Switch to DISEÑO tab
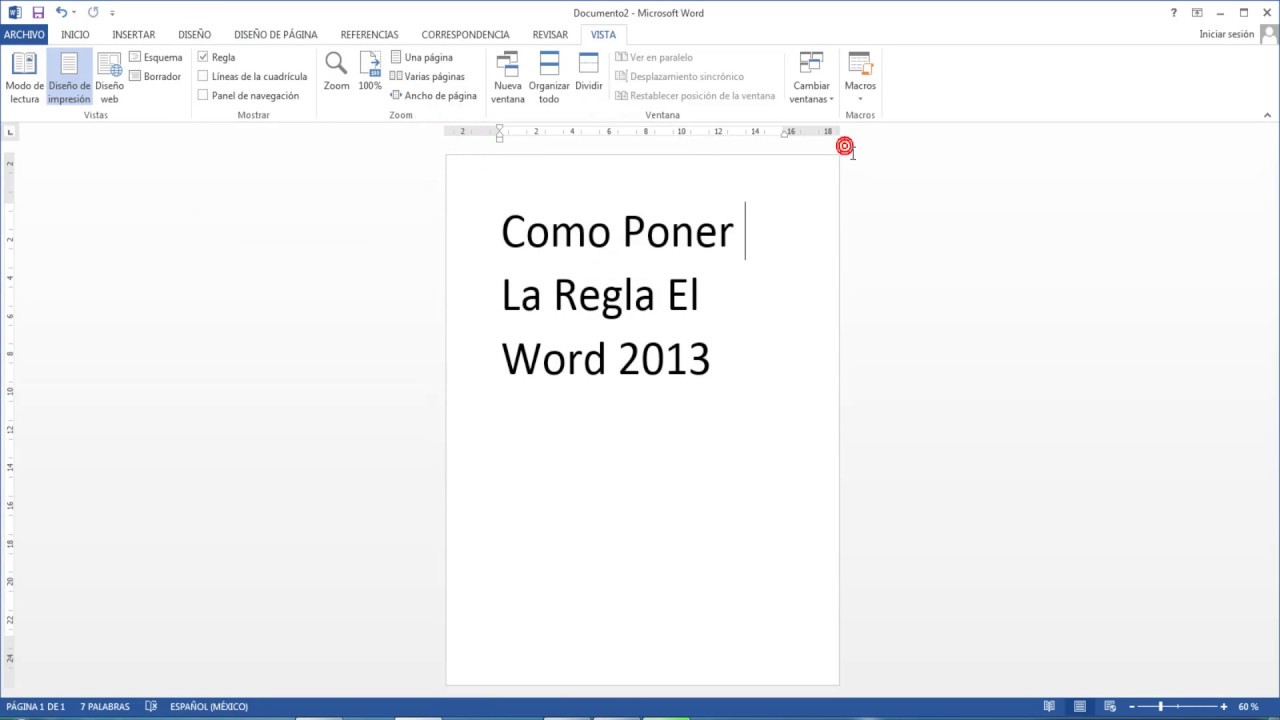The image size is (1280, 720). 194,34
